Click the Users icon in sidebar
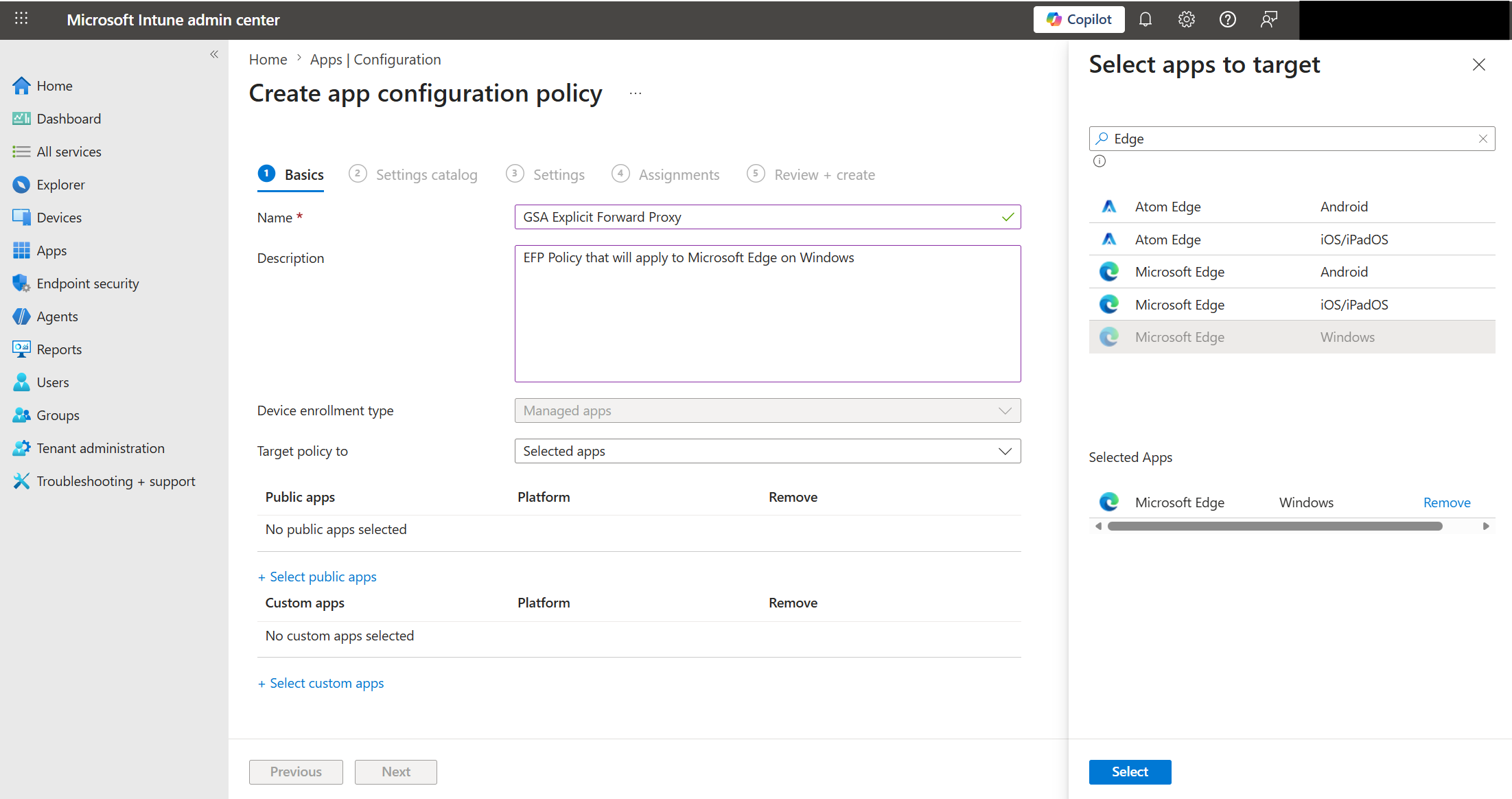The image size is (1512, 799). [21, 382]
